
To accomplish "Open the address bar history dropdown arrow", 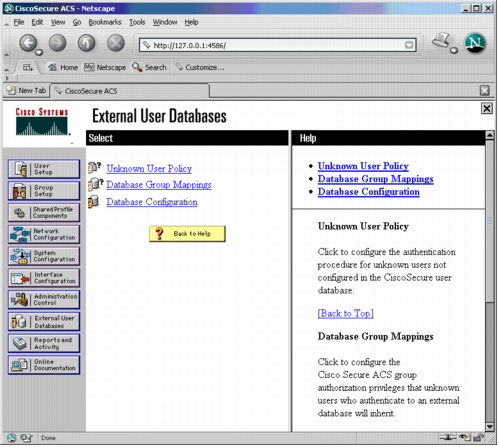I will (x=409, y=45).
